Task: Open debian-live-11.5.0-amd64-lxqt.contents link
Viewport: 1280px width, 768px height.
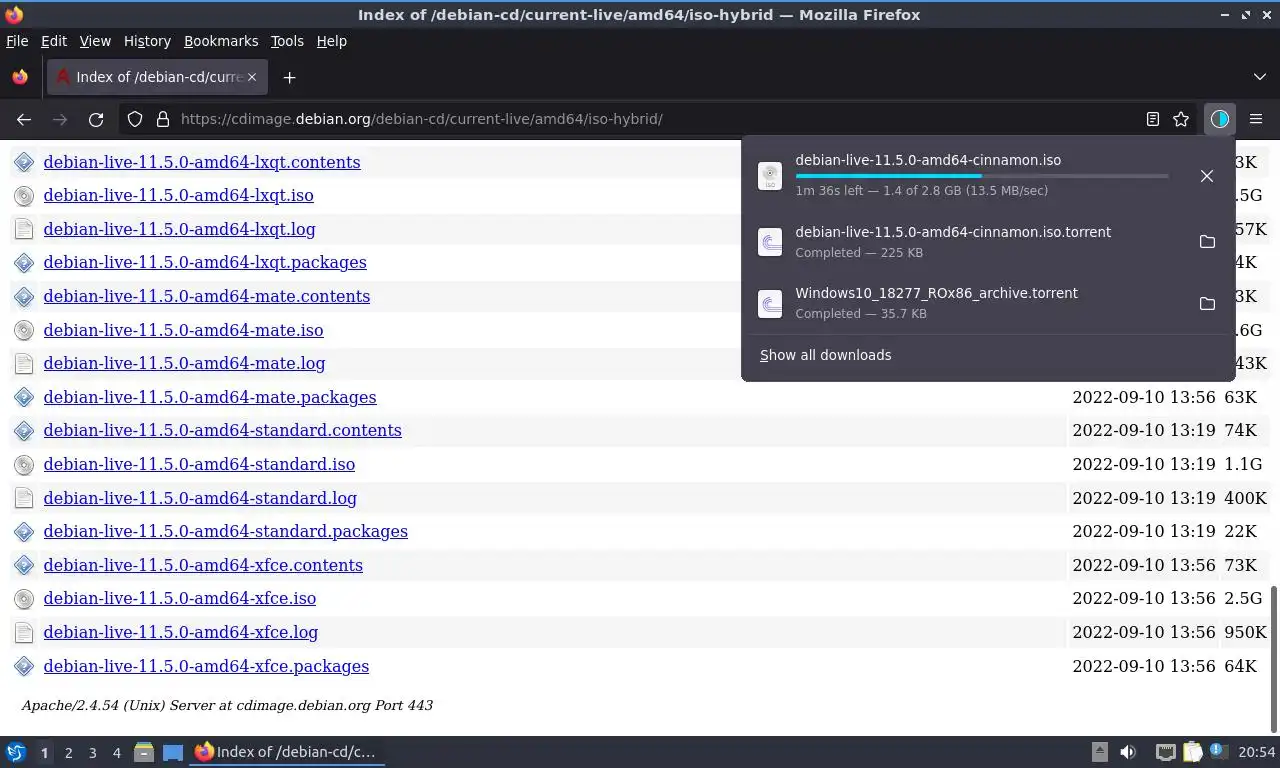Action: [x=202, y=162]
